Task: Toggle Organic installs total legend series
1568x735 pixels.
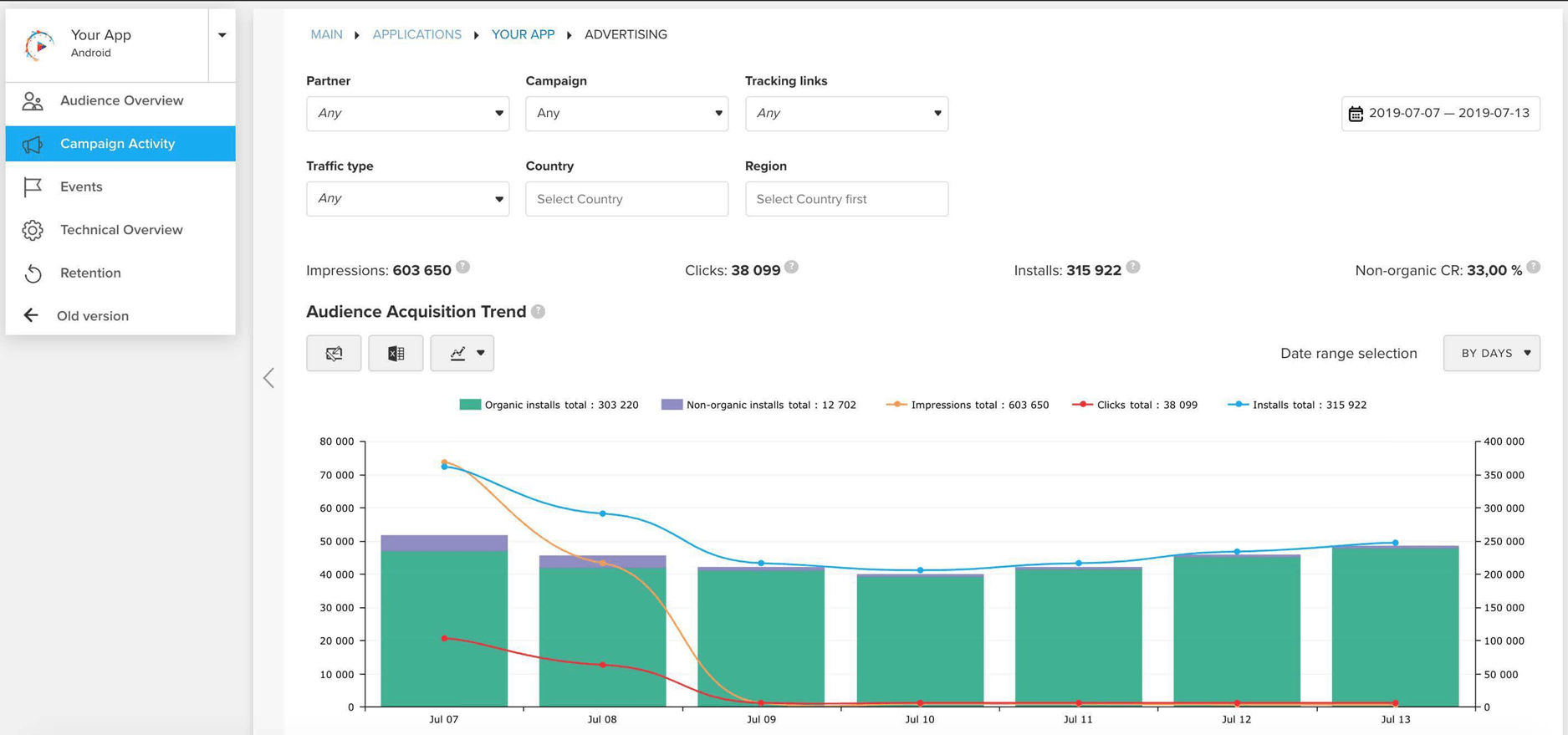Action: click(x=549, y=405)
